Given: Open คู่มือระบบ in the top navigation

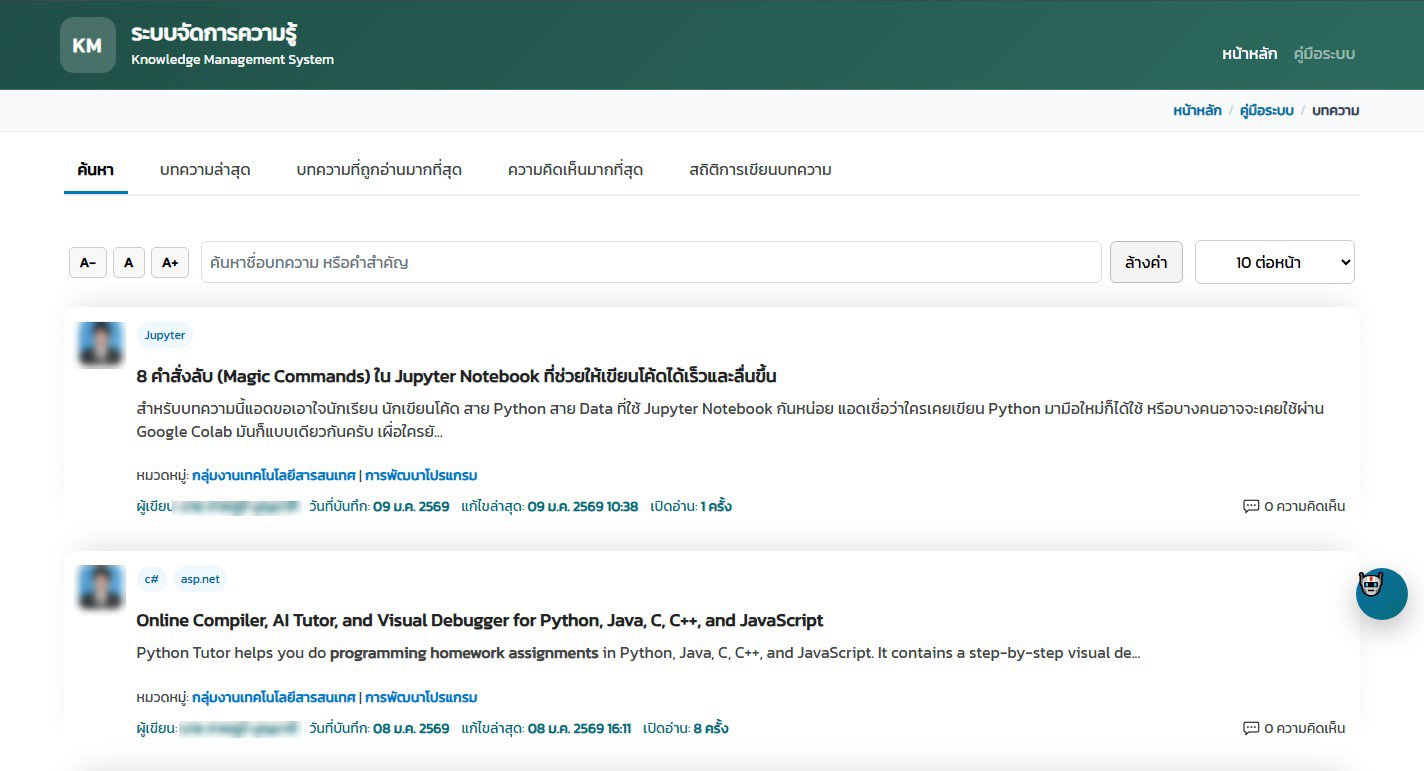Looking at the screenshot, I should coord(1324,54).
